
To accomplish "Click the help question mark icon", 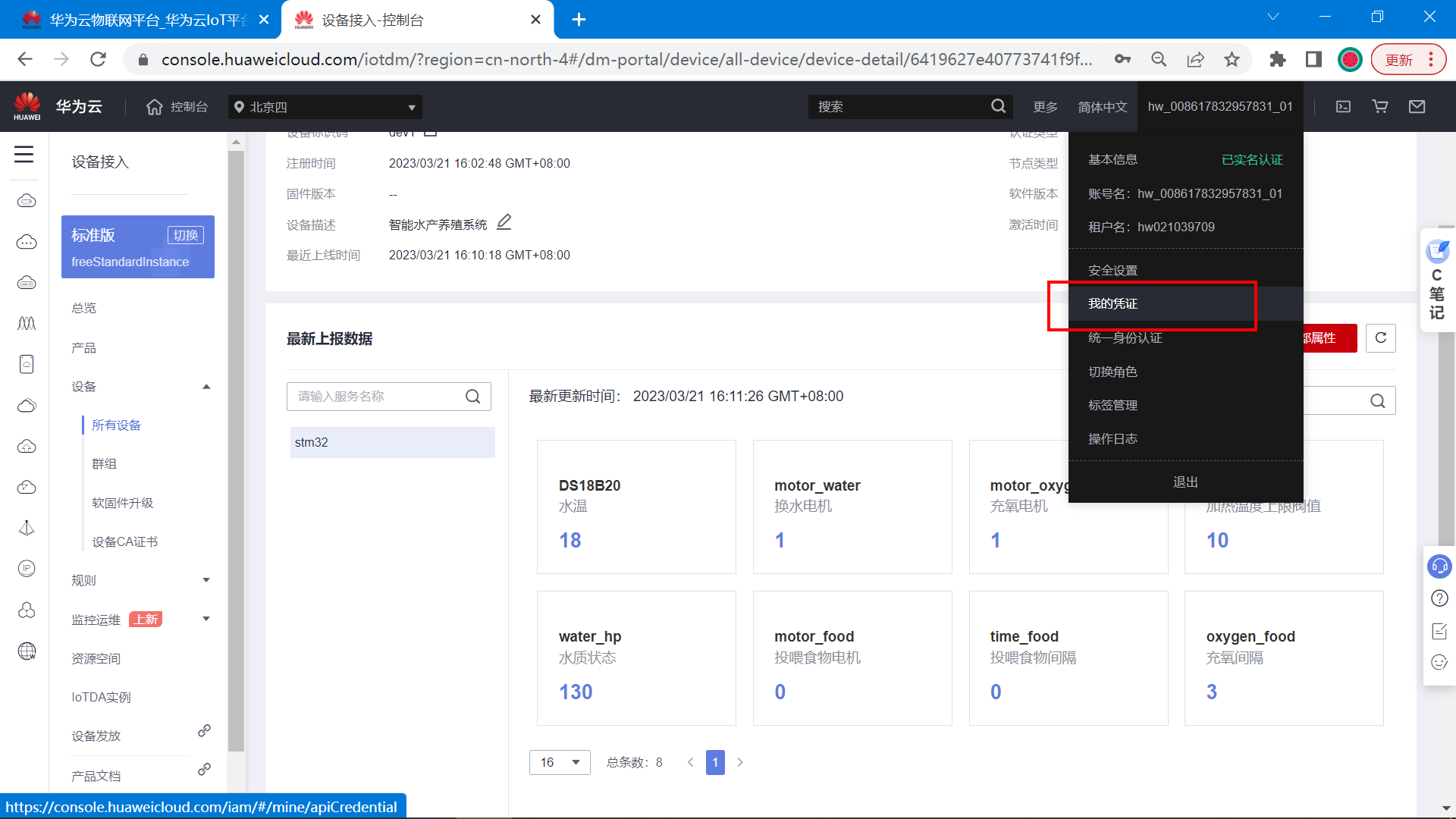I will [x=1439, y=598].
